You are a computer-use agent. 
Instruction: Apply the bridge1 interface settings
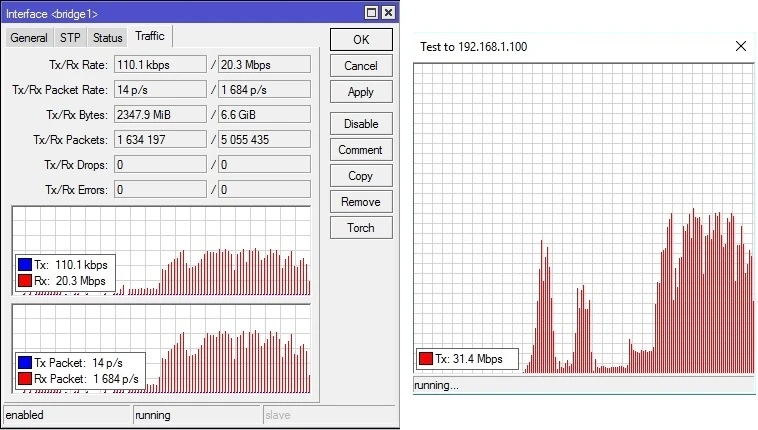(x=360, y=92)
